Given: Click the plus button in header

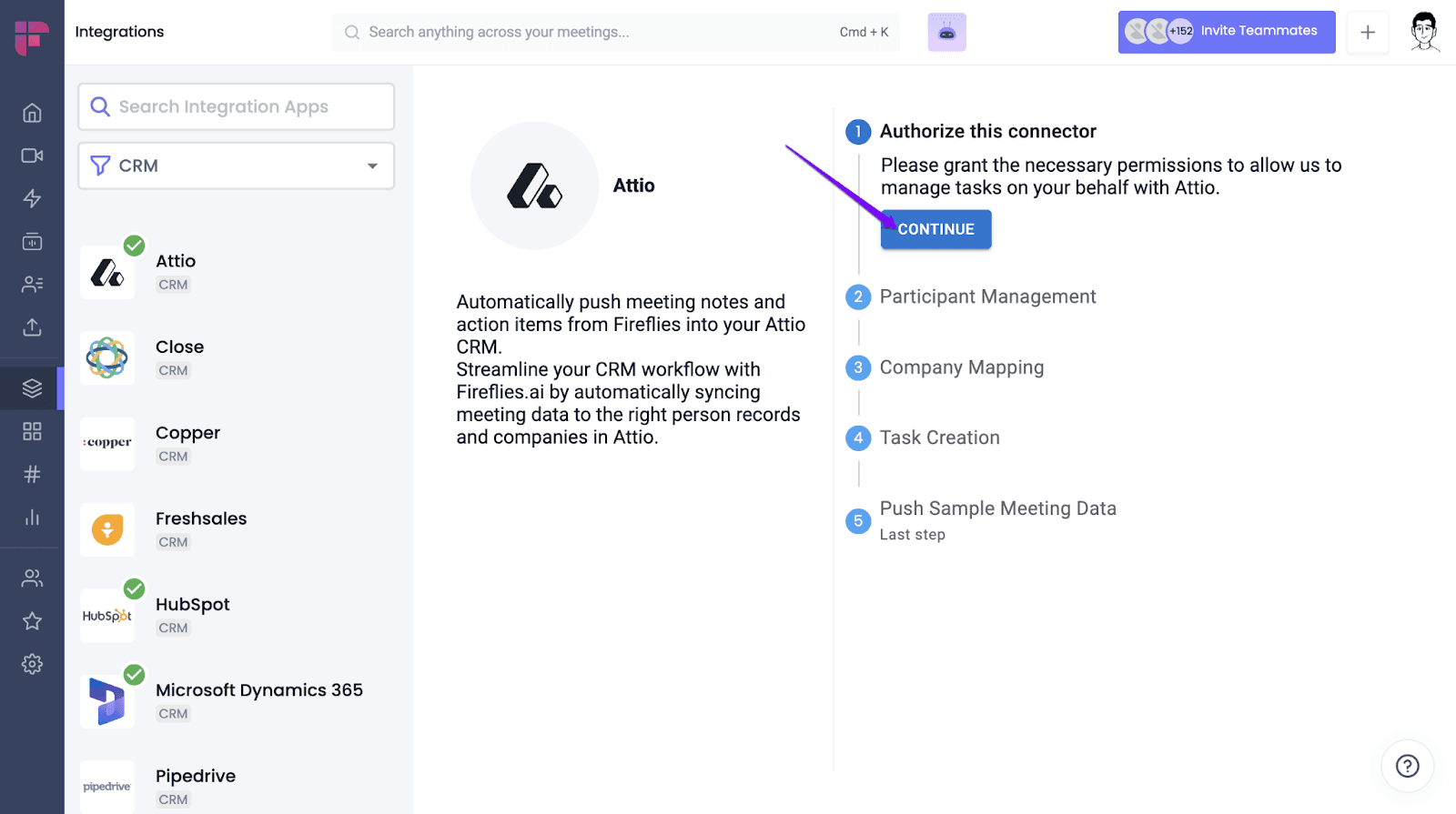Looking at the screenshot, I should pos(1368,33).
